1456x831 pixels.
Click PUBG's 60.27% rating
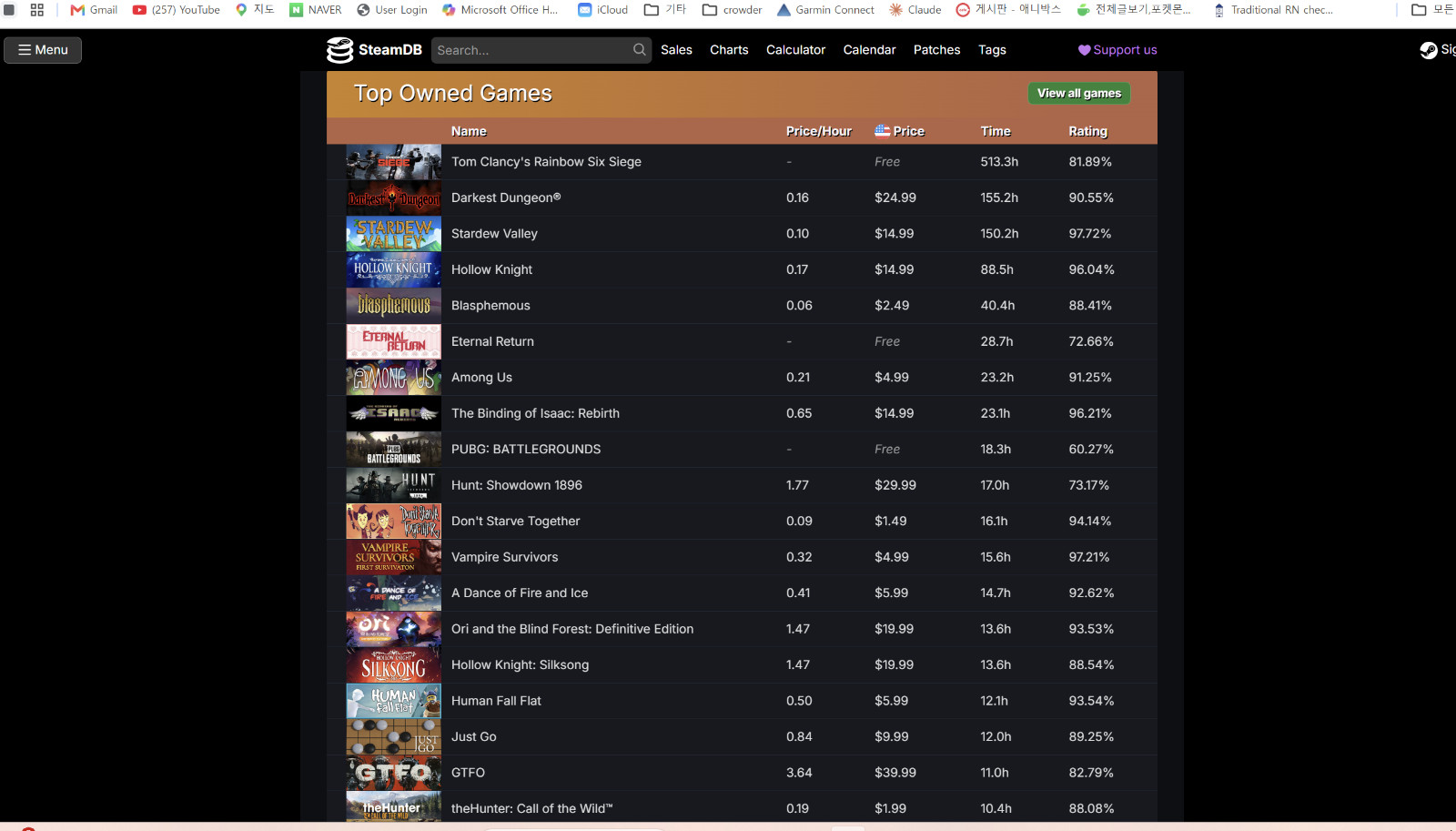pos(1091,450)
